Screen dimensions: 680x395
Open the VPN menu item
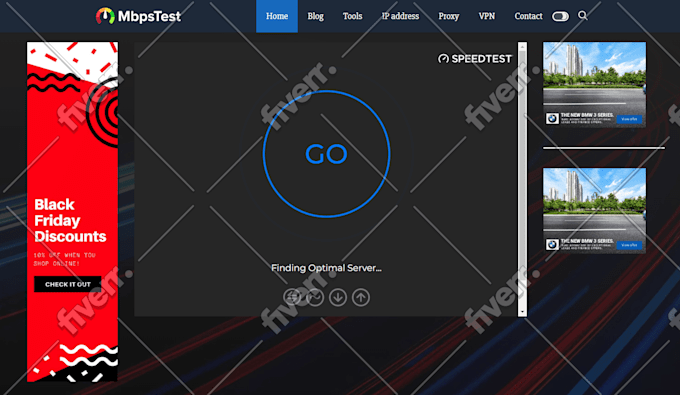(x=487, y=16)
